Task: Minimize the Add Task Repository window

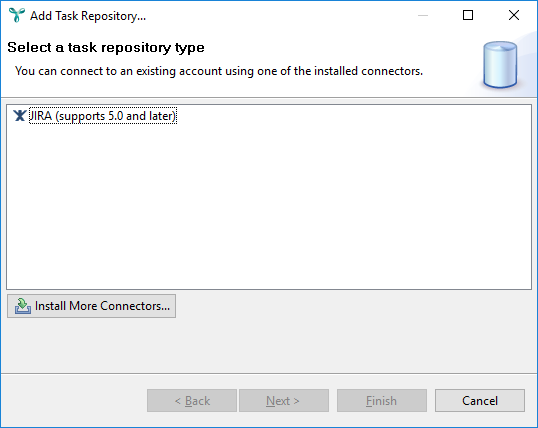Action: click(423, 15)
